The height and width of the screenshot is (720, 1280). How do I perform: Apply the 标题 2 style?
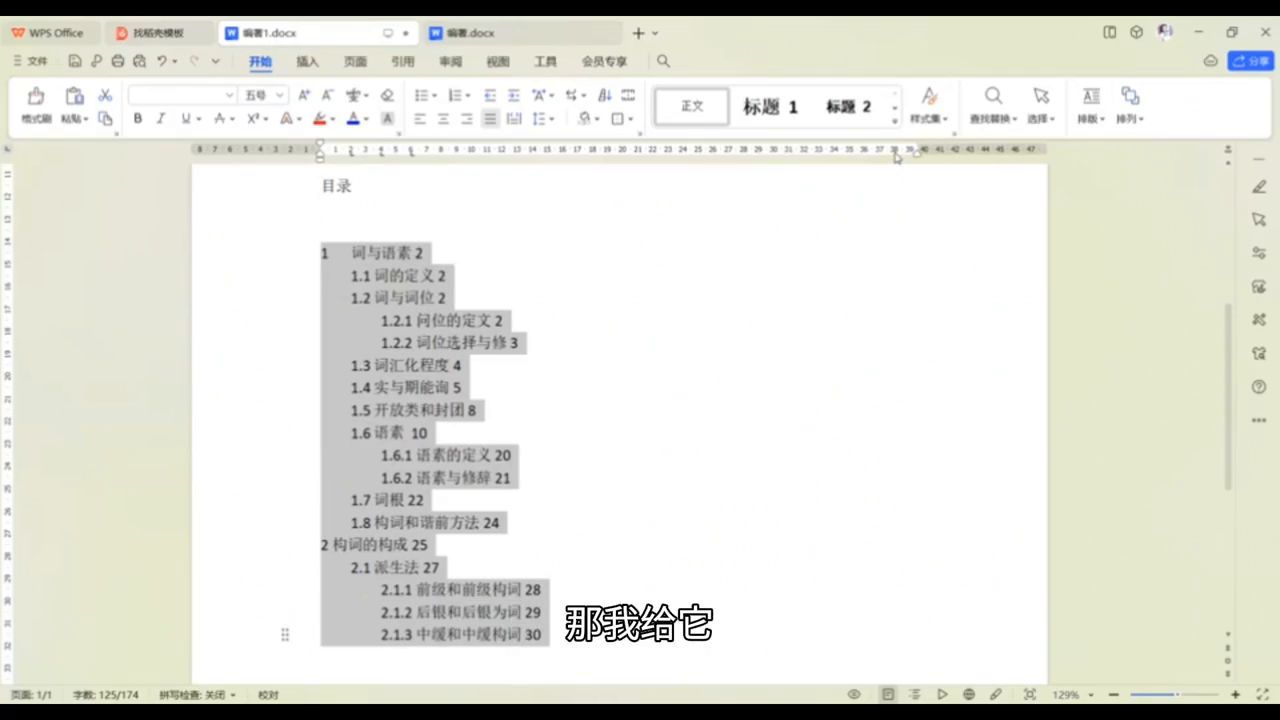[x=848, y=106]
